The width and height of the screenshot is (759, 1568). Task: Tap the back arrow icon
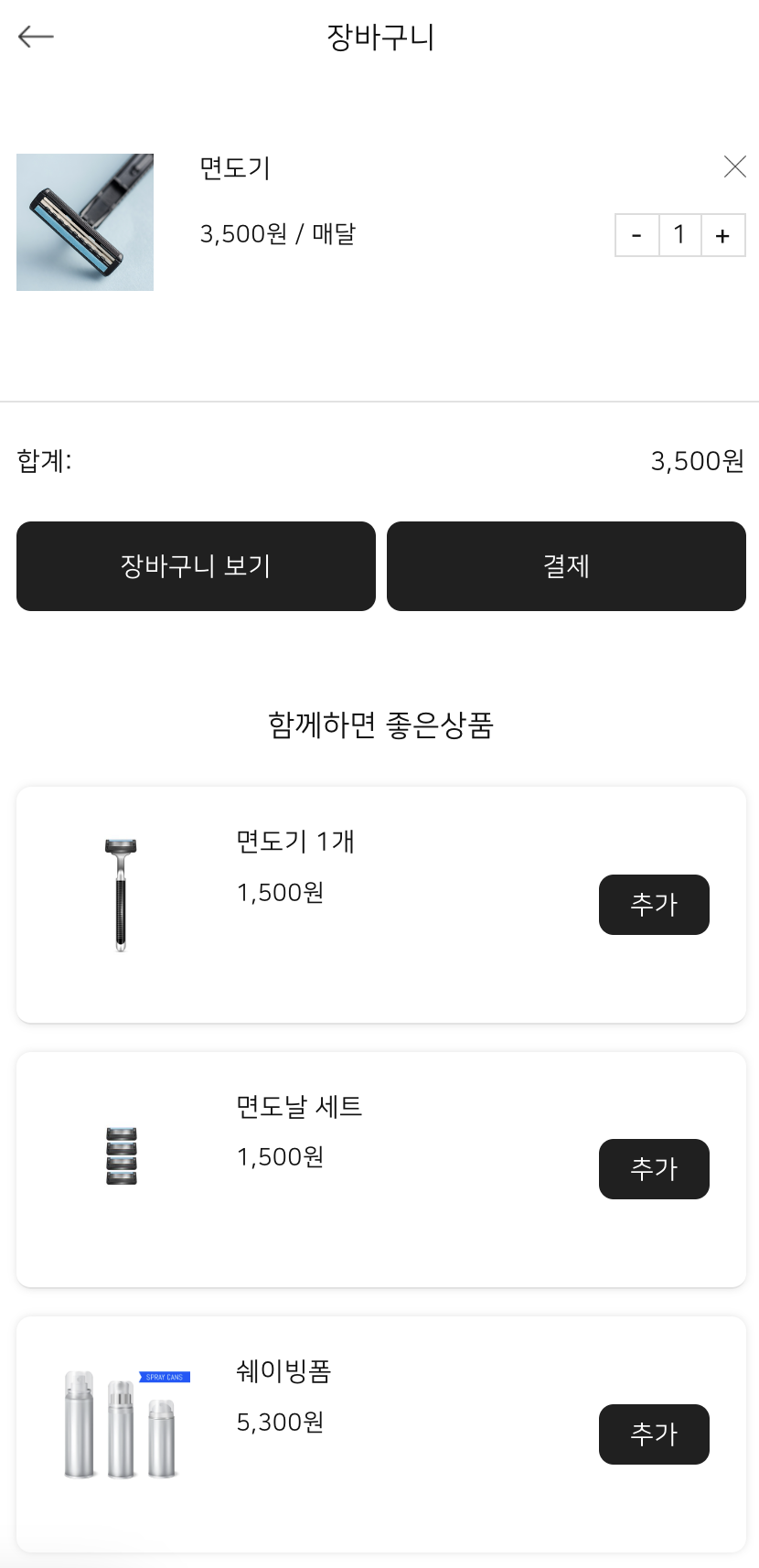(x=36, y=37)
